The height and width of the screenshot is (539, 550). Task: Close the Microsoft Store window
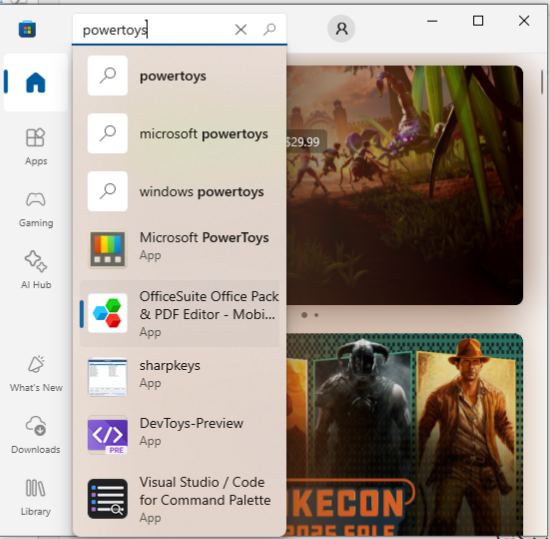click(524, 21)
